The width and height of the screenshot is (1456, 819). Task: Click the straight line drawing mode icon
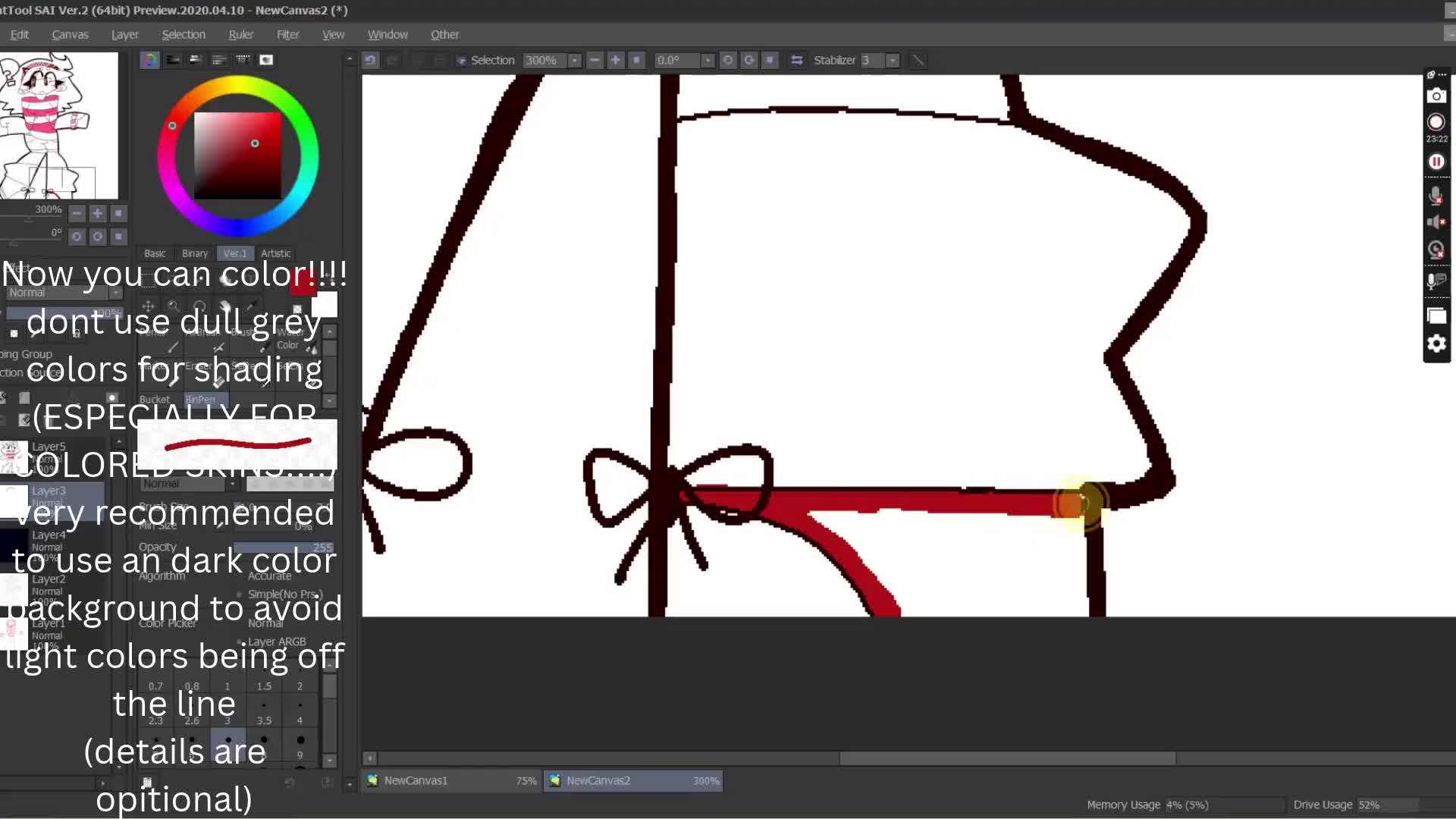click(918, 60)
